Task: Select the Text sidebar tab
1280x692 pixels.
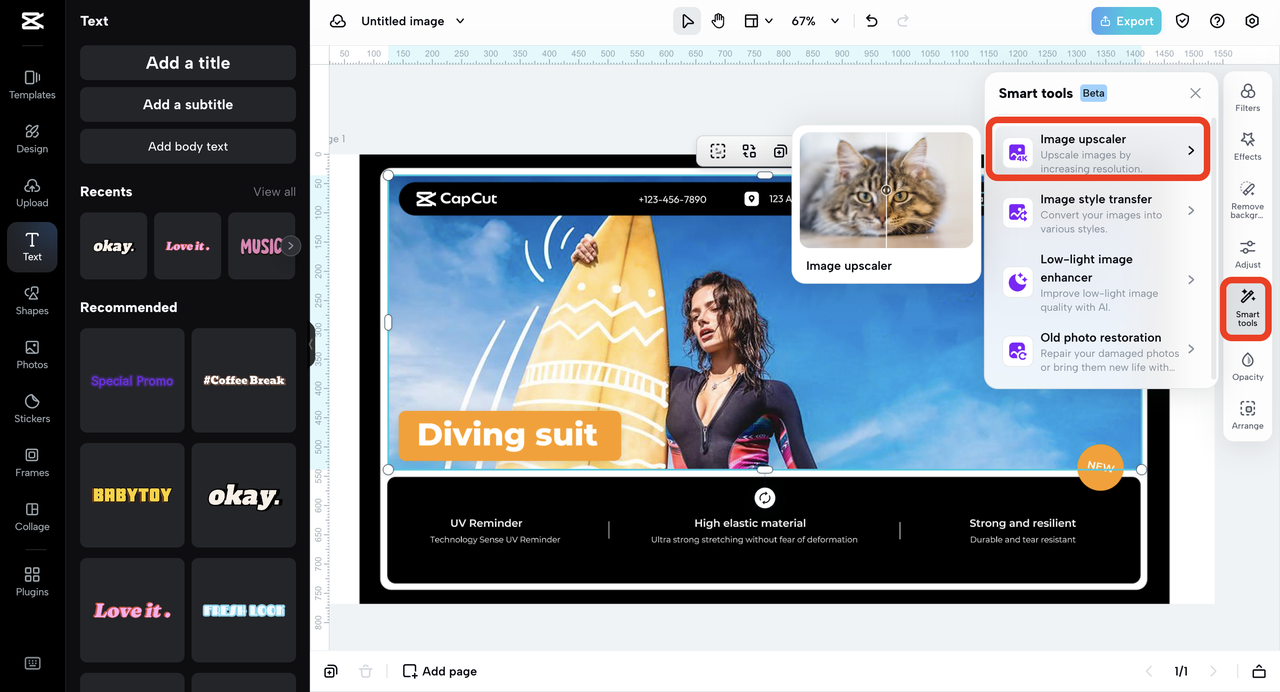Action: point(32,247)
